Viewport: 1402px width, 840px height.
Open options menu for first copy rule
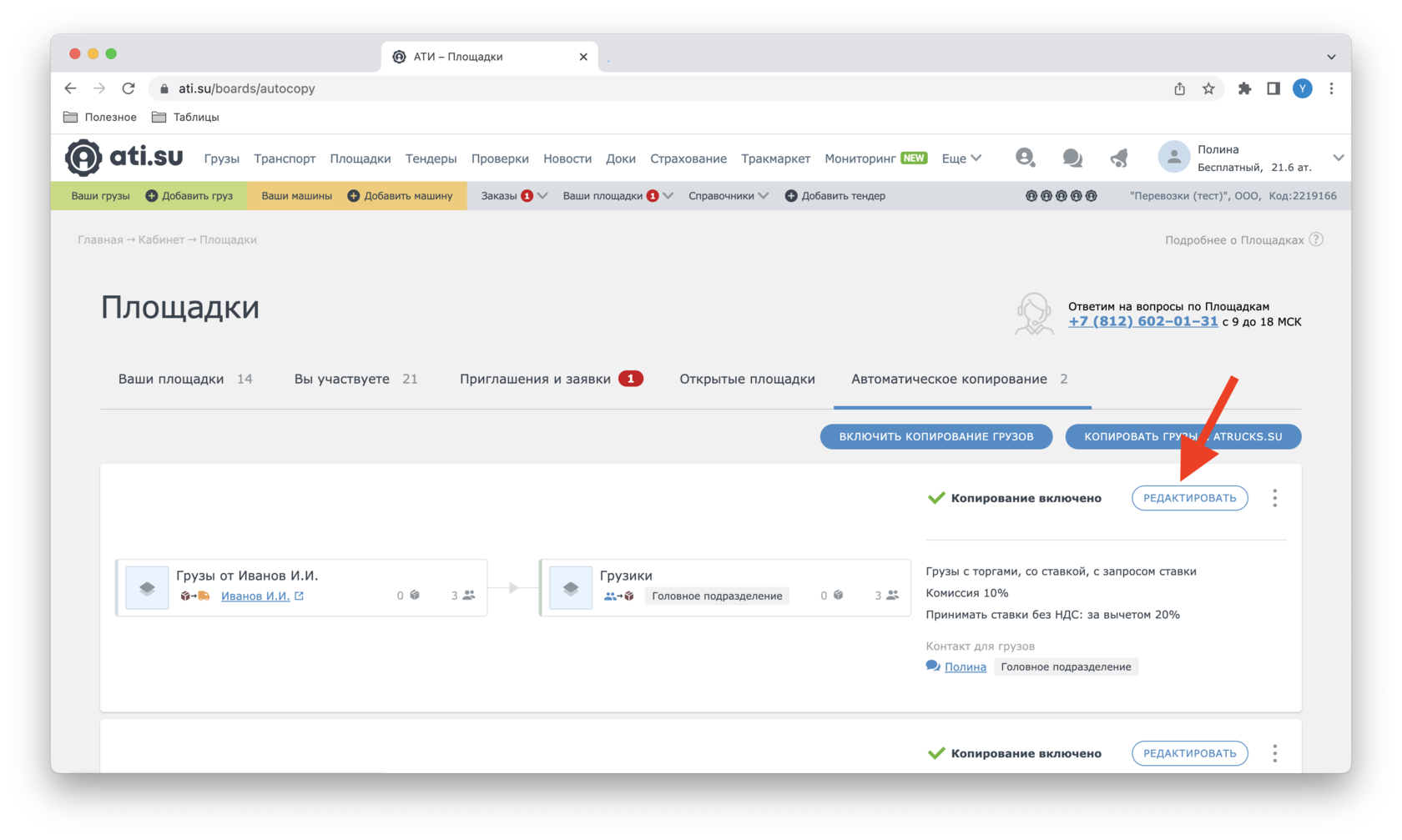tap(1274, 498)
